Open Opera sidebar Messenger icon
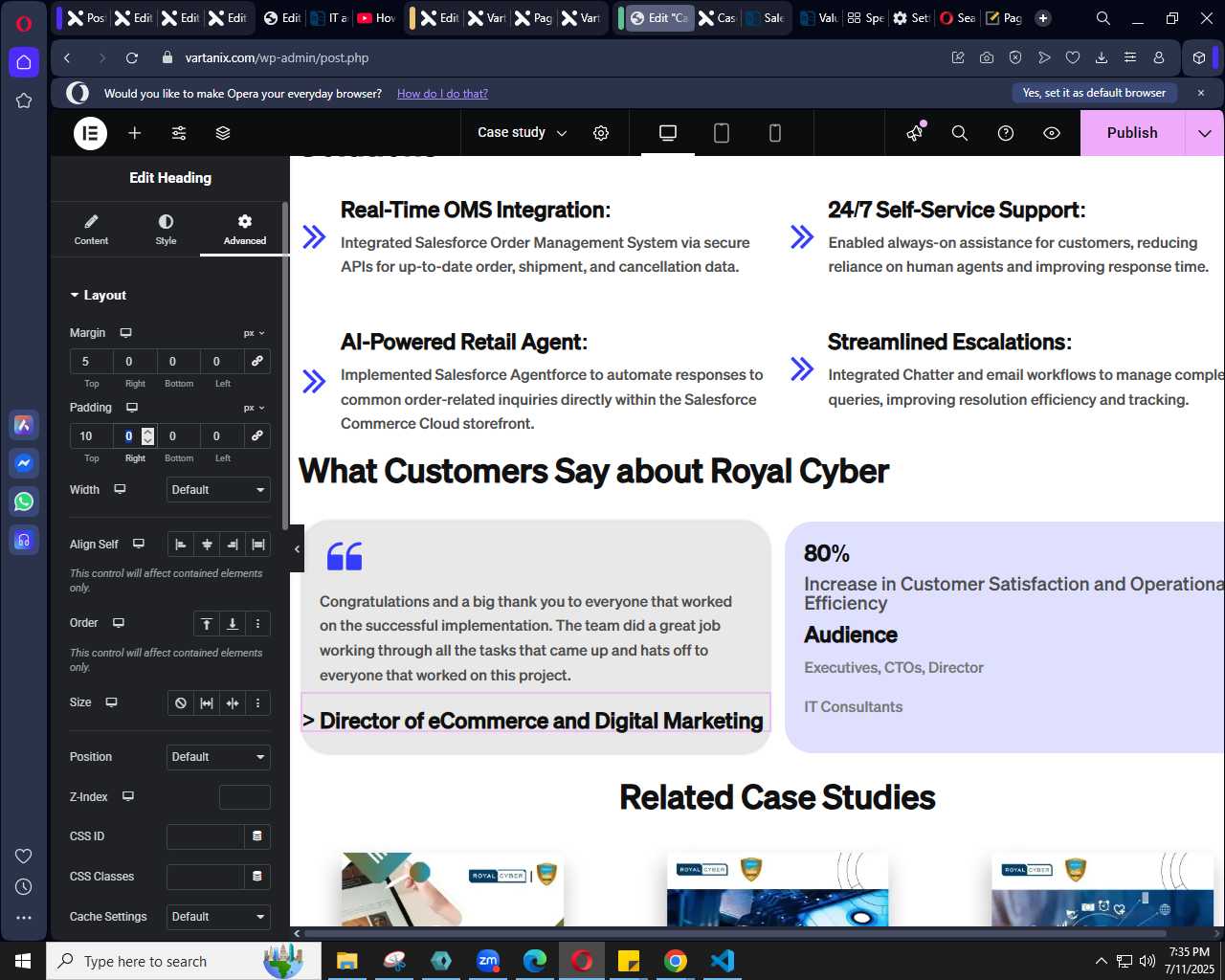The height and width of the screenshot is (980, 1225). (x=24, y=463)
